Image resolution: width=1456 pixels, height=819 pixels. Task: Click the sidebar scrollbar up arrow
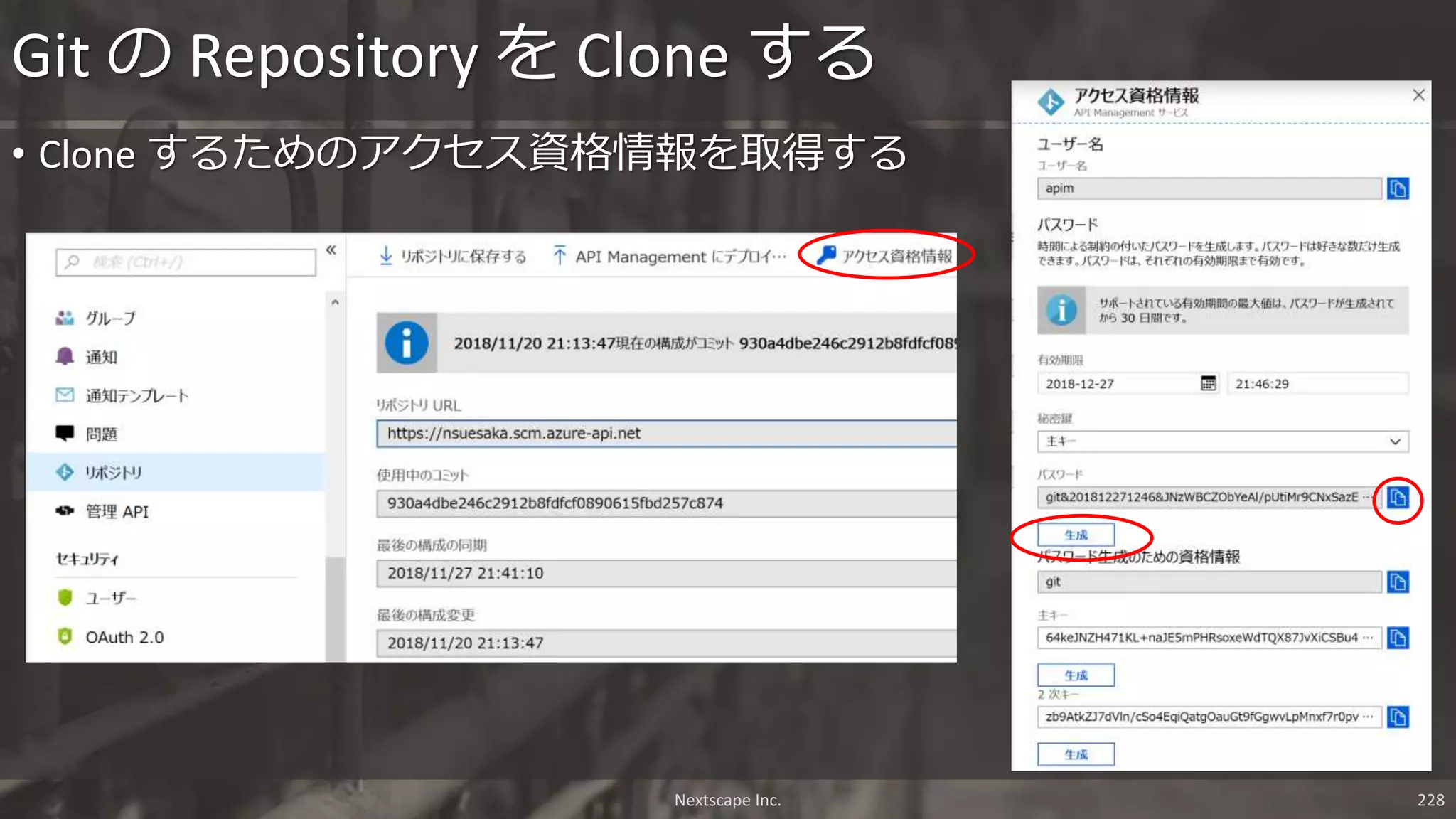[335, 302]
